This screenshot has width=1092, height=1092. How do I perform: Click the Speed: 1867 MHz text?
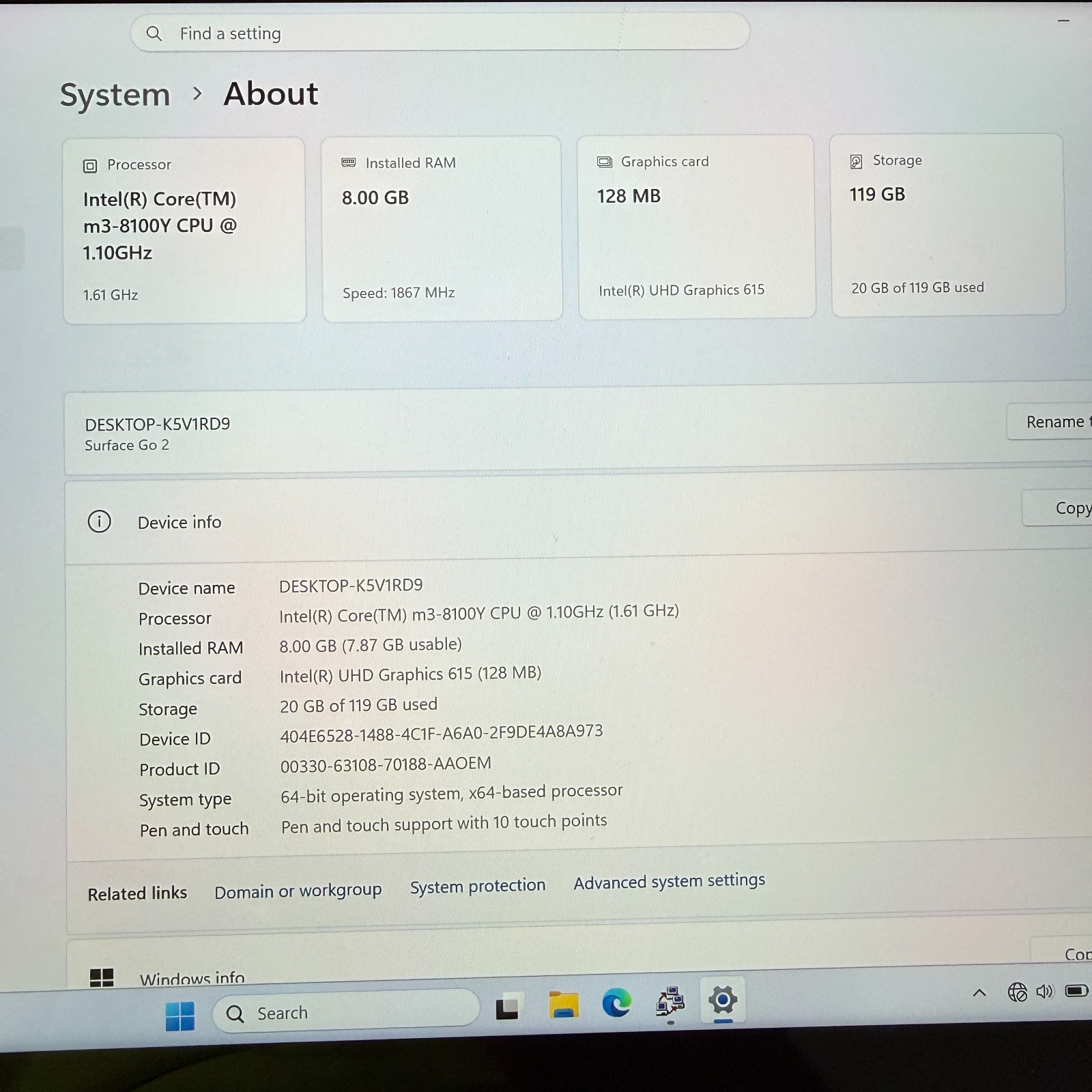pos(399,293)
